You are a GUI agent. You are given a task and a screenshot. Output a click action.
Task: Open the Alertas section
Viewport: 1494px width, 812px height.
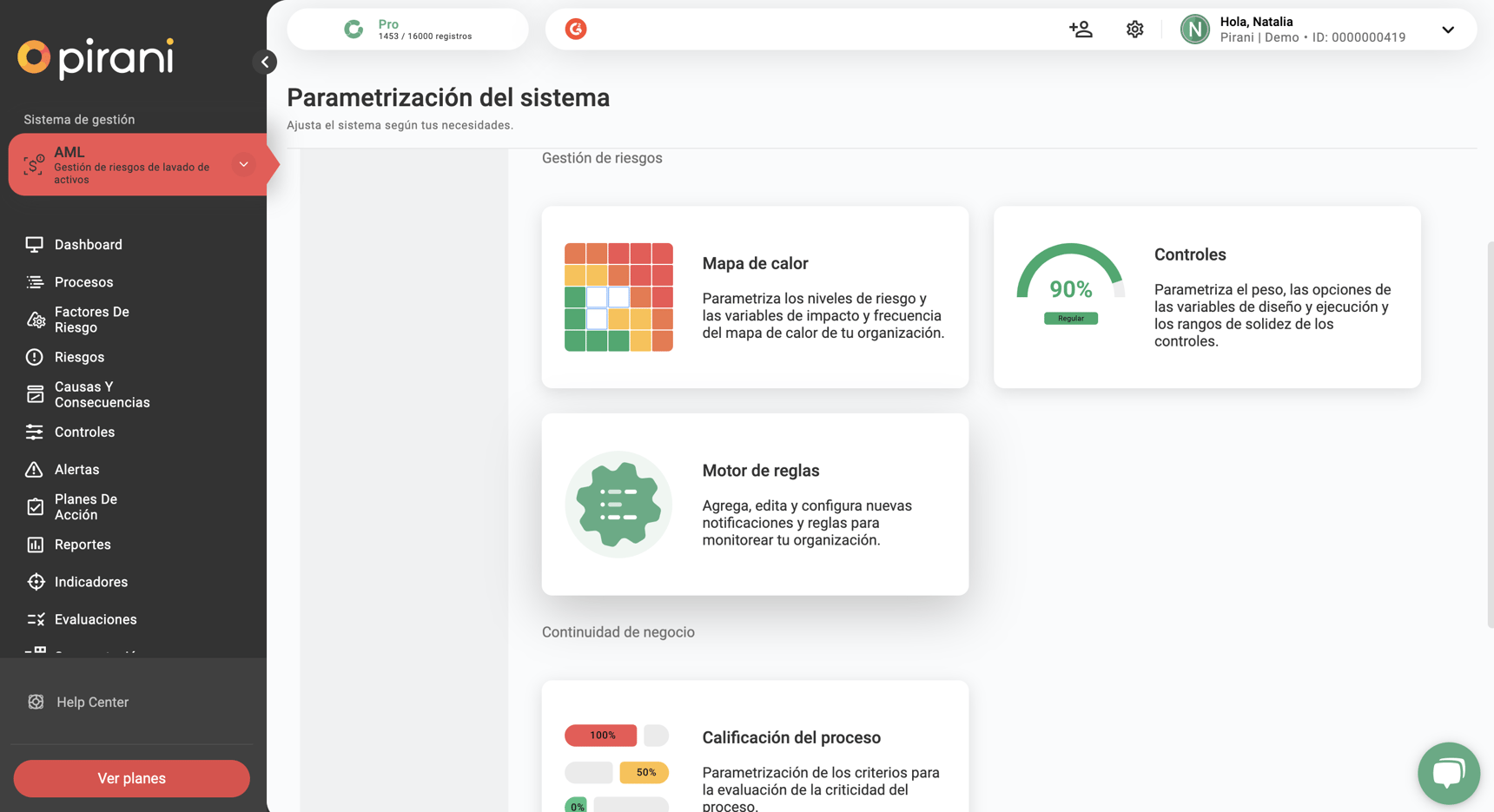76,469
